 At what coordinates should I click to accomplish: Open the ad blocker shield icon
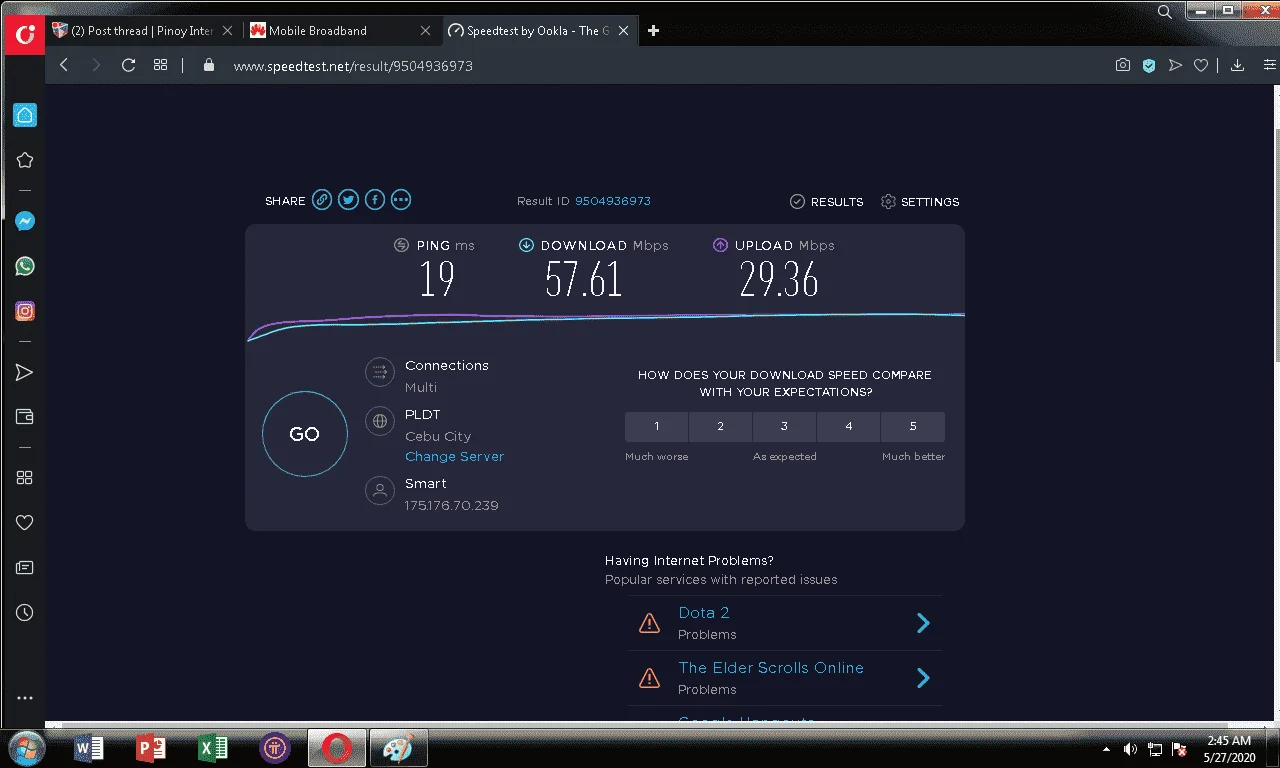click(x=1149, y=65)
